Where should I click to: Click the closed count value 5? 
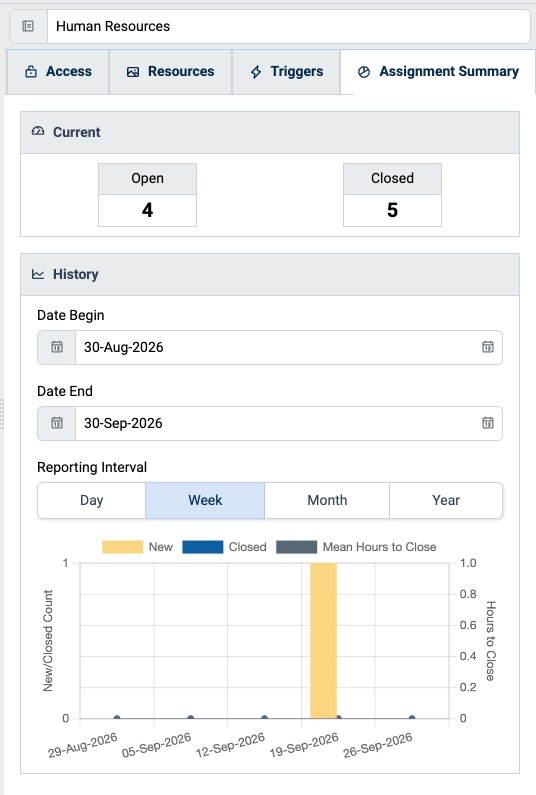click(x=392, y=210)
